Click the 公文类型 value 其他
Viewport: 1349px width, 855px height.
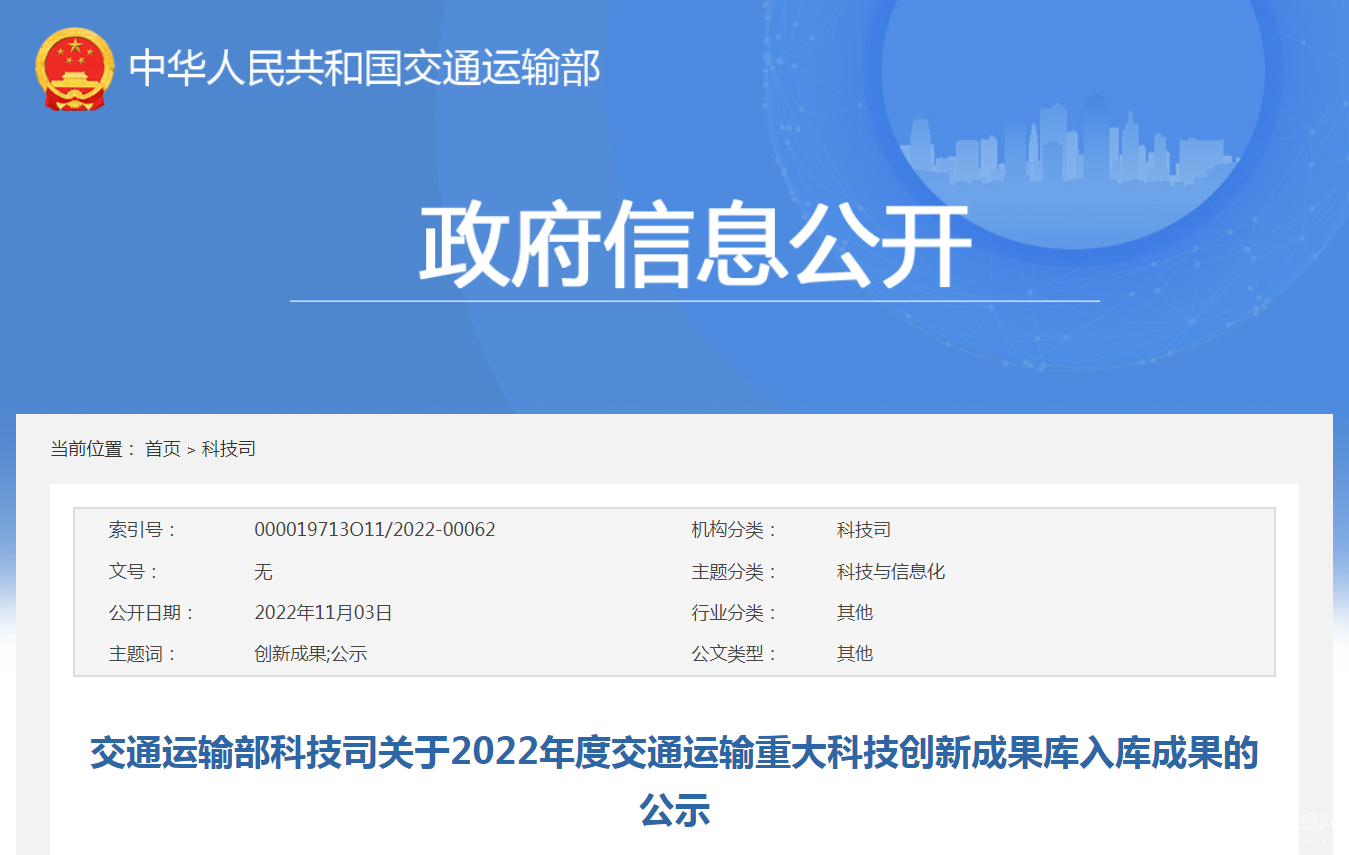tap(855, 654)
